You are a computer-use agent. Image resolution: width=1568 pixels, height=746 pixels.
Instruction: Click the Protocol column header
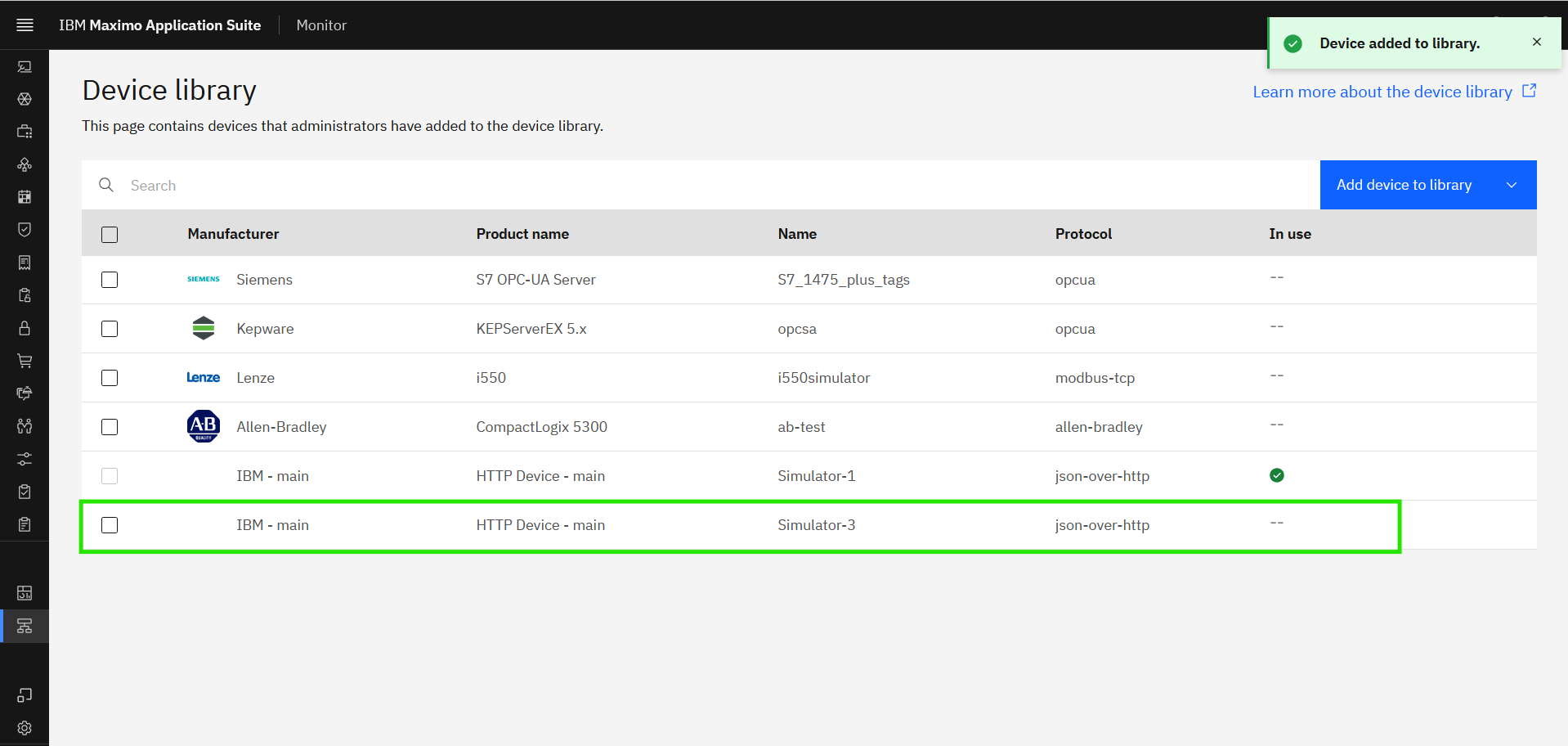[x=1083, y=234]
